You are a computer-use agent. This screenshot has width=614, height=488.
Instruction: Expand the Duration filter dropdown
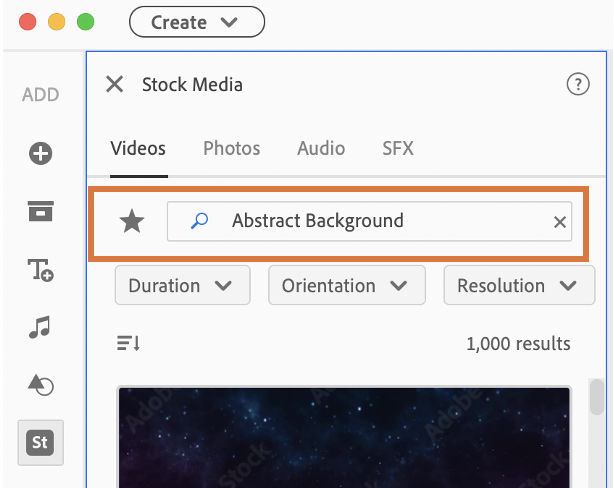[x=182, y=285]
